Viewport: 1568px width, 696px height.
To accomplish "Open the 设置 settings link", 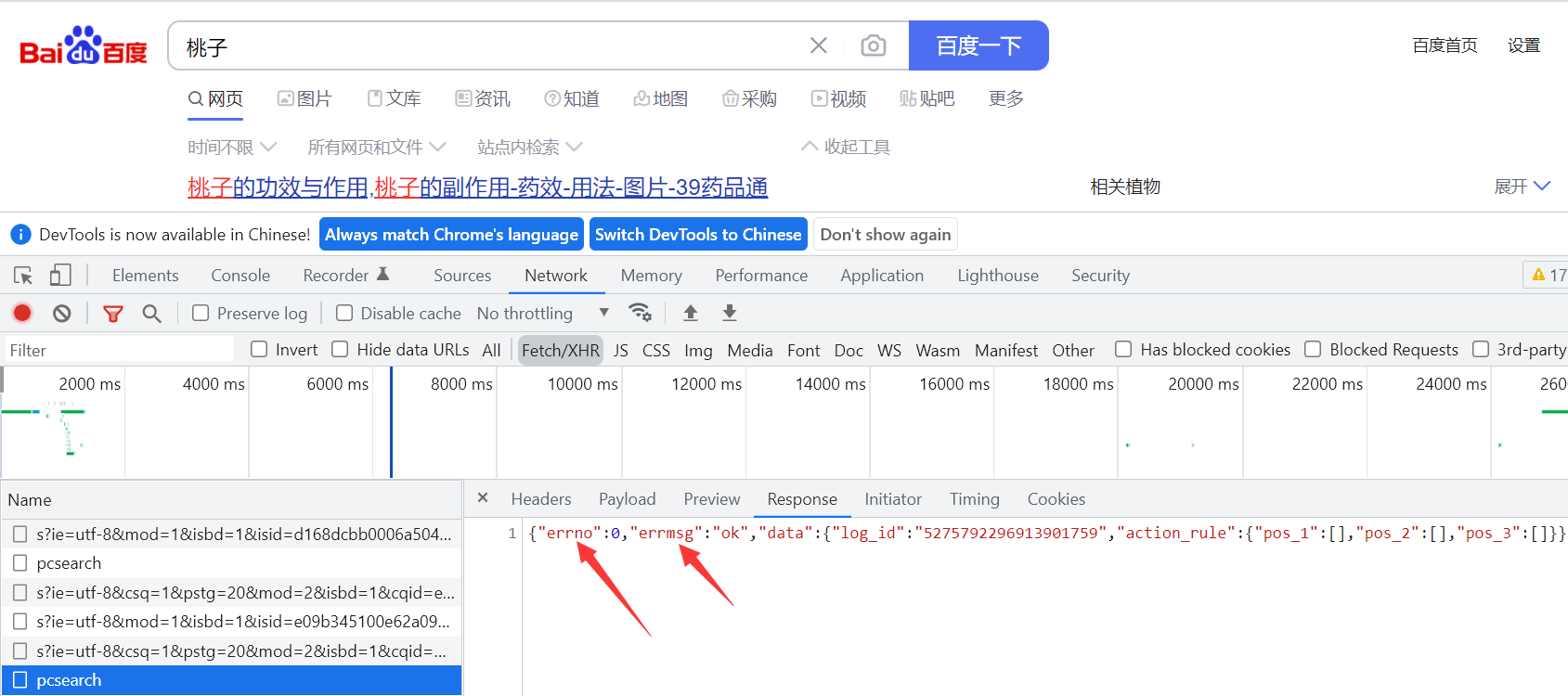I will click(x=1523, y=45).
